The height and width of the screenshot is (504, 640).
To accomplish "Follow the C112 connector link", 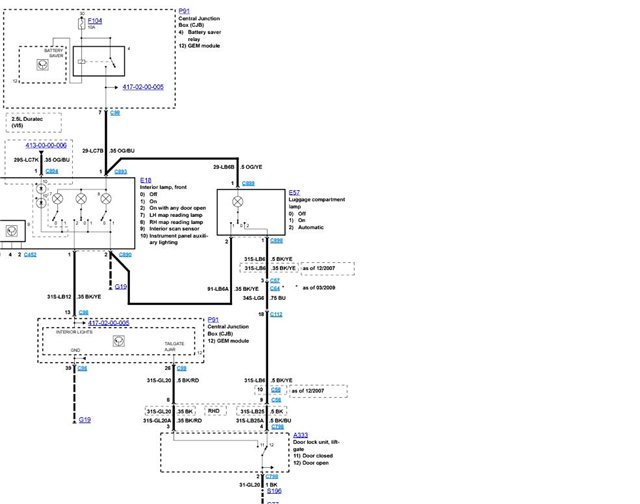I will point(276,314).
